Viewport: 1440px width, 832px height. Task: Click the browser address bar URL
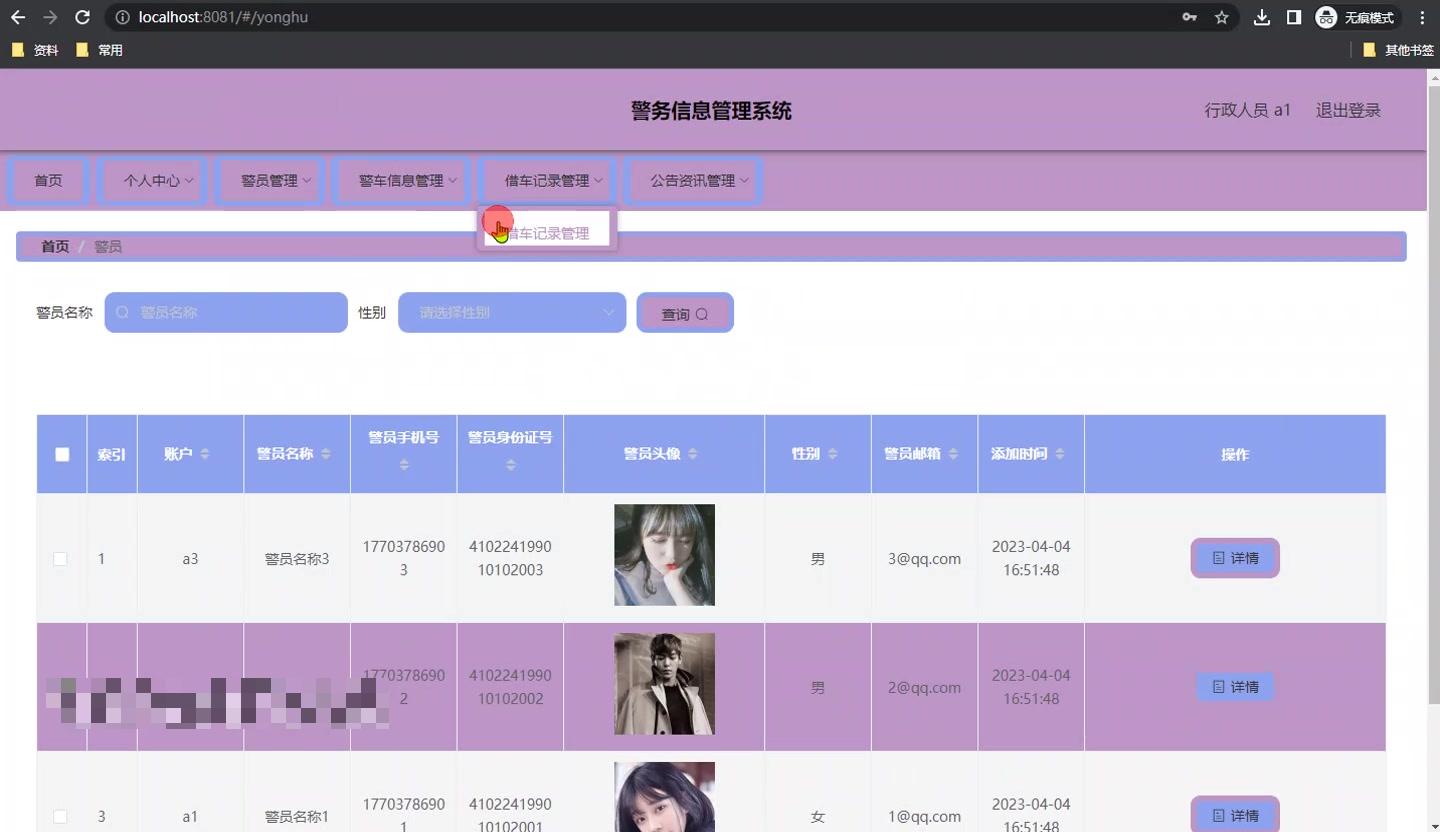223,17
